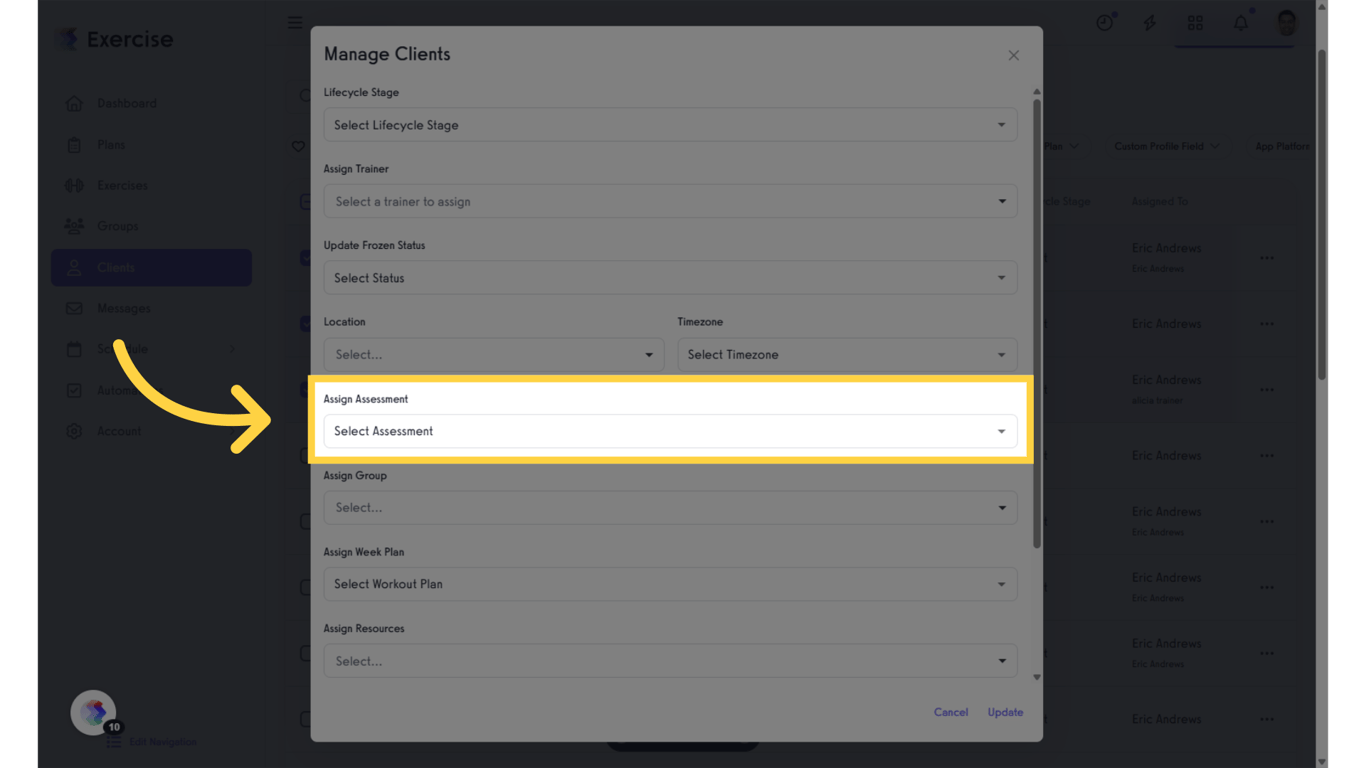Click the Update button
The height and width of the screenshot is (768, 1366).
click(1005, 712)
